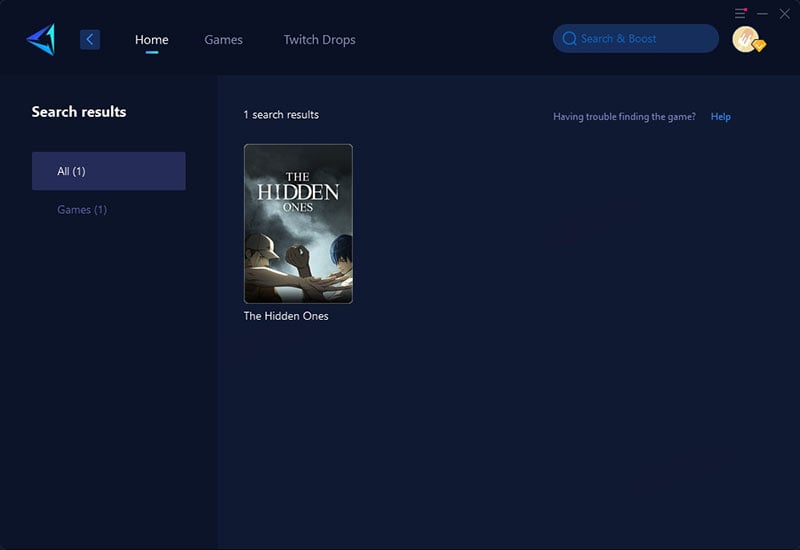Select the All (1) filter
800x550 pixels.
pos(109,171)
